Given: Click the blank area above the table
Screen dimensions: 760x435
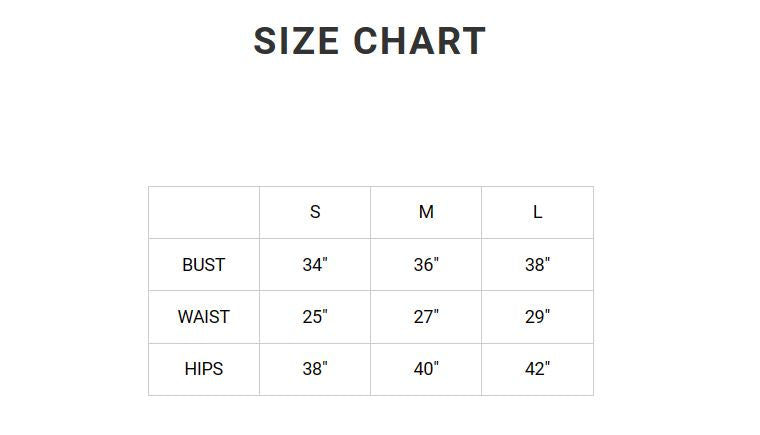Looking at the screenshot, I should [x=371, y=121].
